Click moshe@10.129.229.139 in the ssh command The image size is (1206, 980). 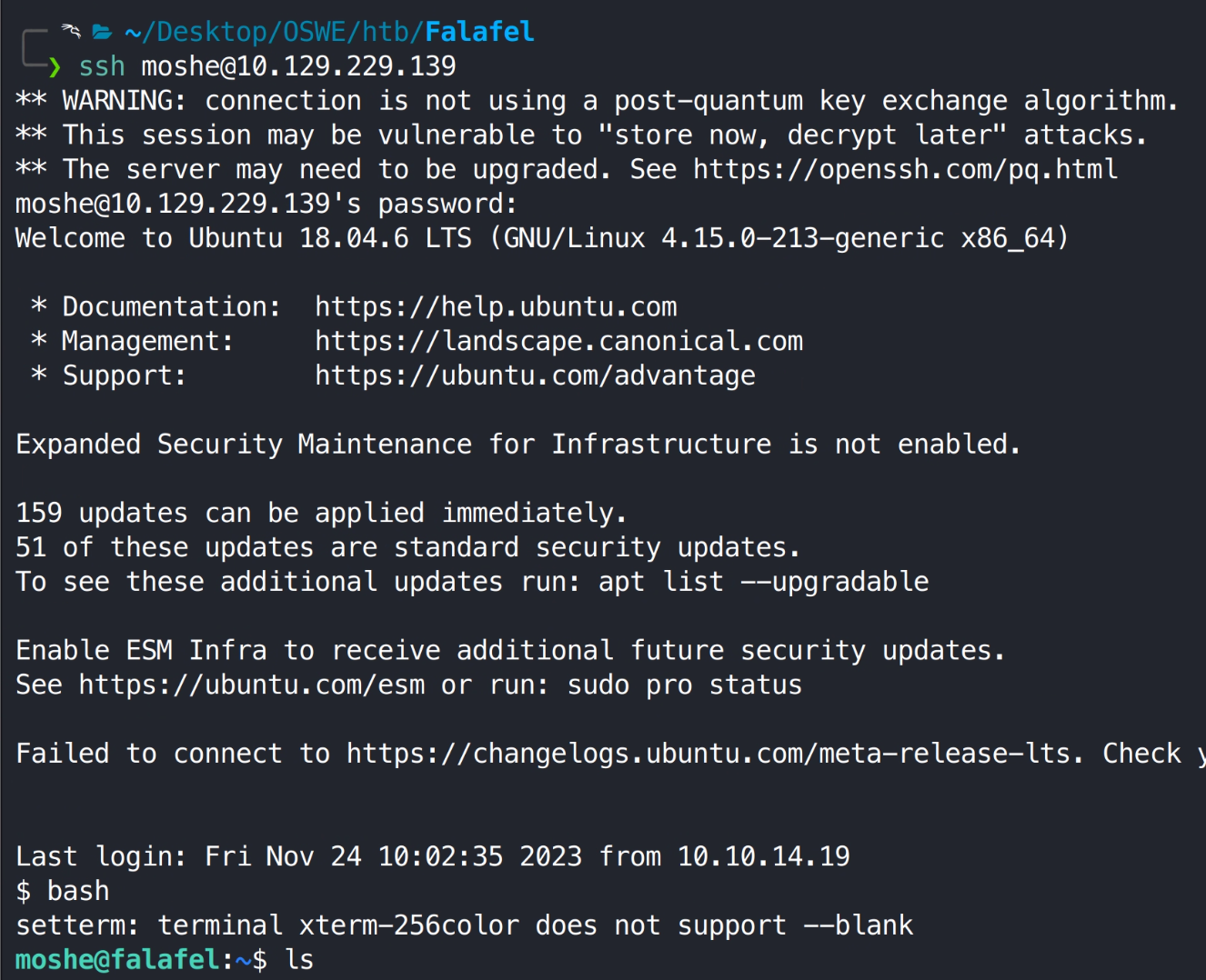[298, 66]
